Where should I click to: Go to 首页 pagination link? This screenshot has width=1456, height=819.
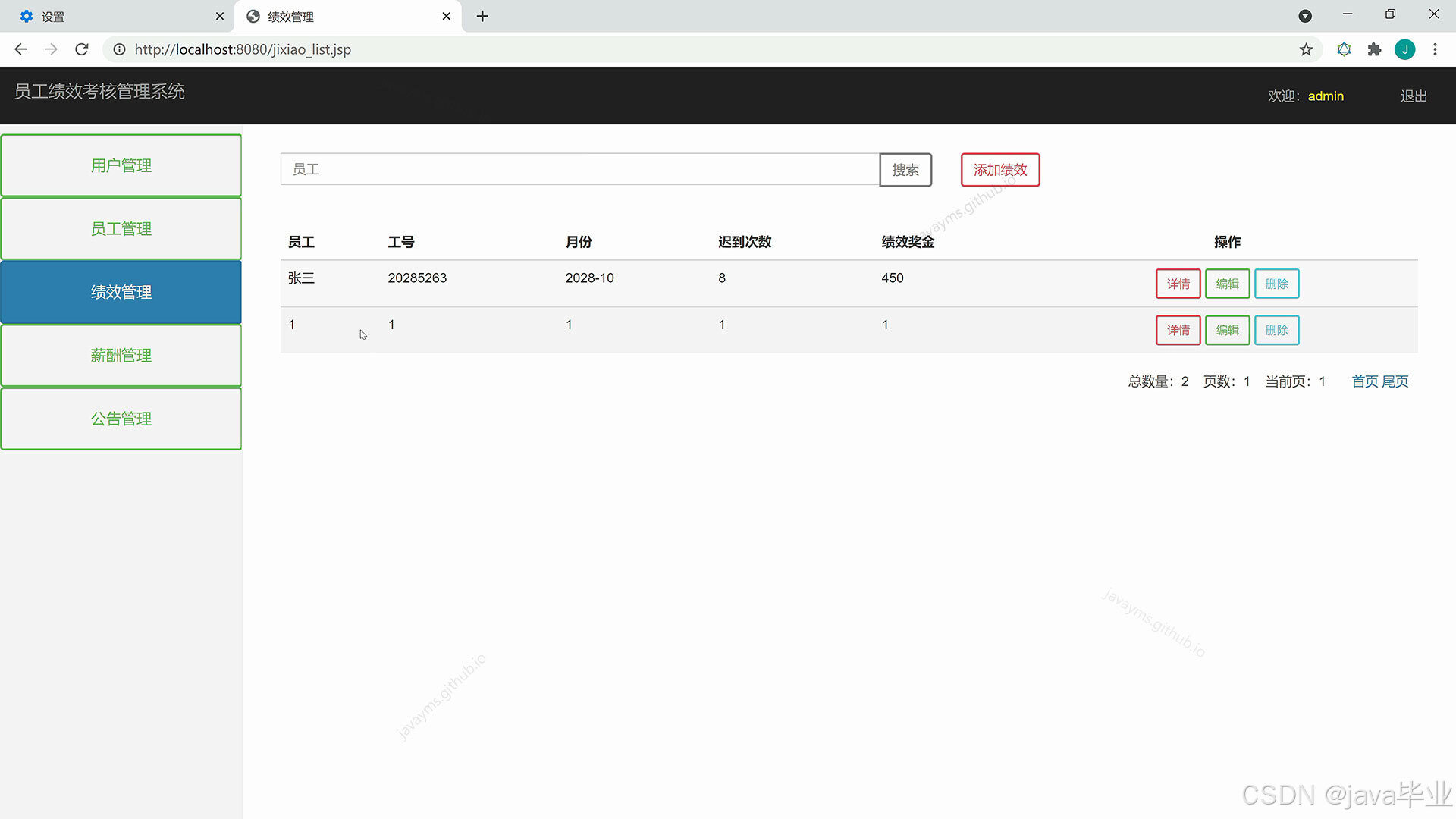coord(1365,381)
